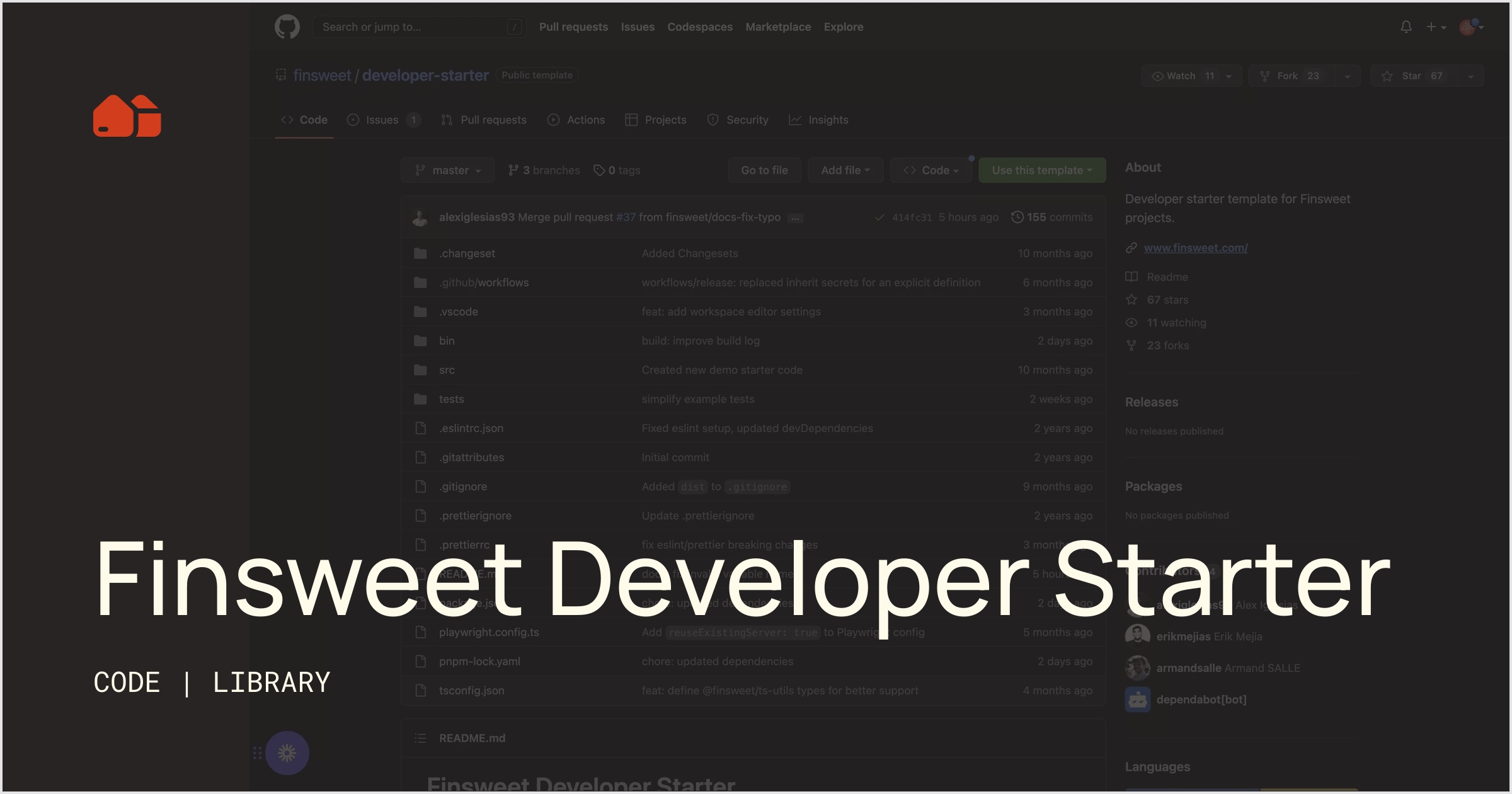Open contributor armandsalle profile
The height and width of the screenshot is (794, 1512).
point(1189,668)
